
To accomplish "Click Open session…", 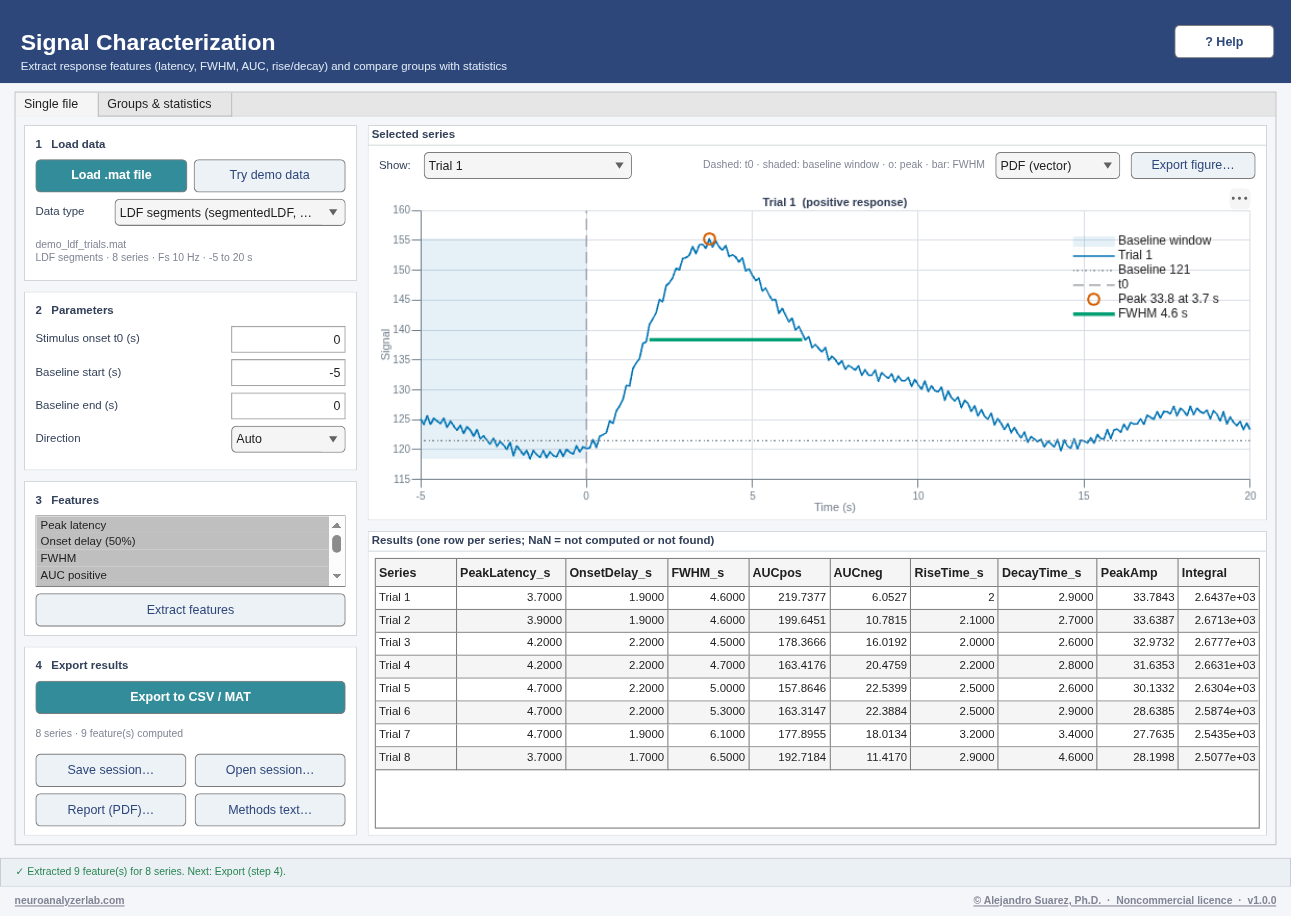I will pos(270,770).
